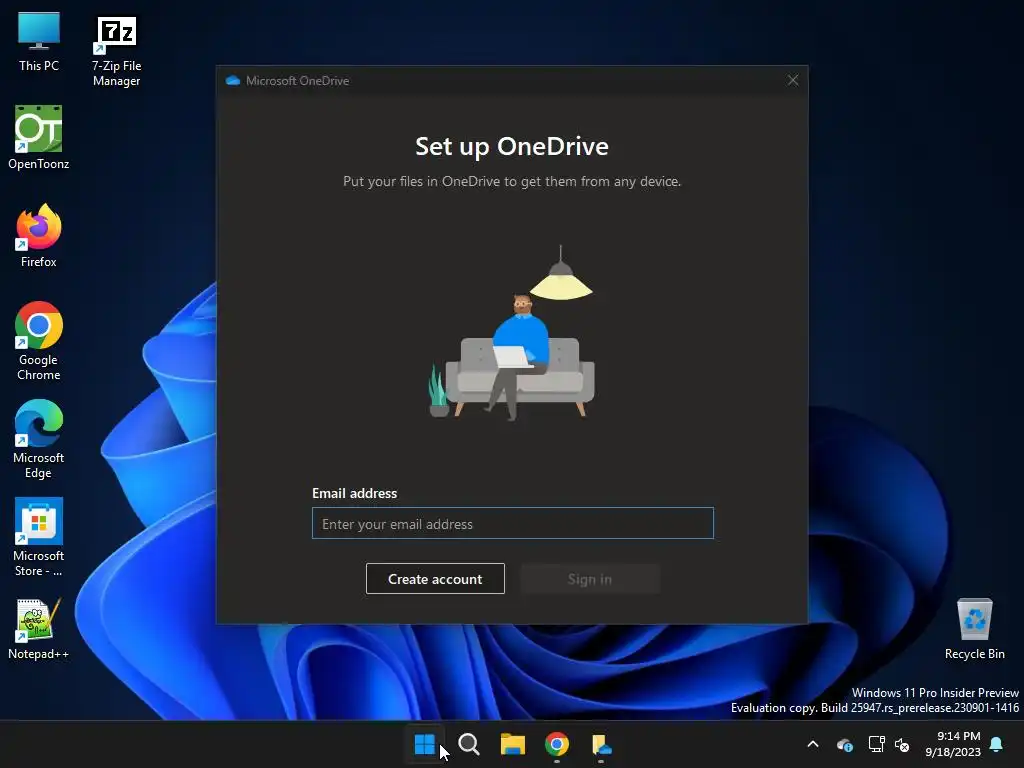Open File Explorer from taskbar
Screen dimensions: 1024x768
pos(513,744)
